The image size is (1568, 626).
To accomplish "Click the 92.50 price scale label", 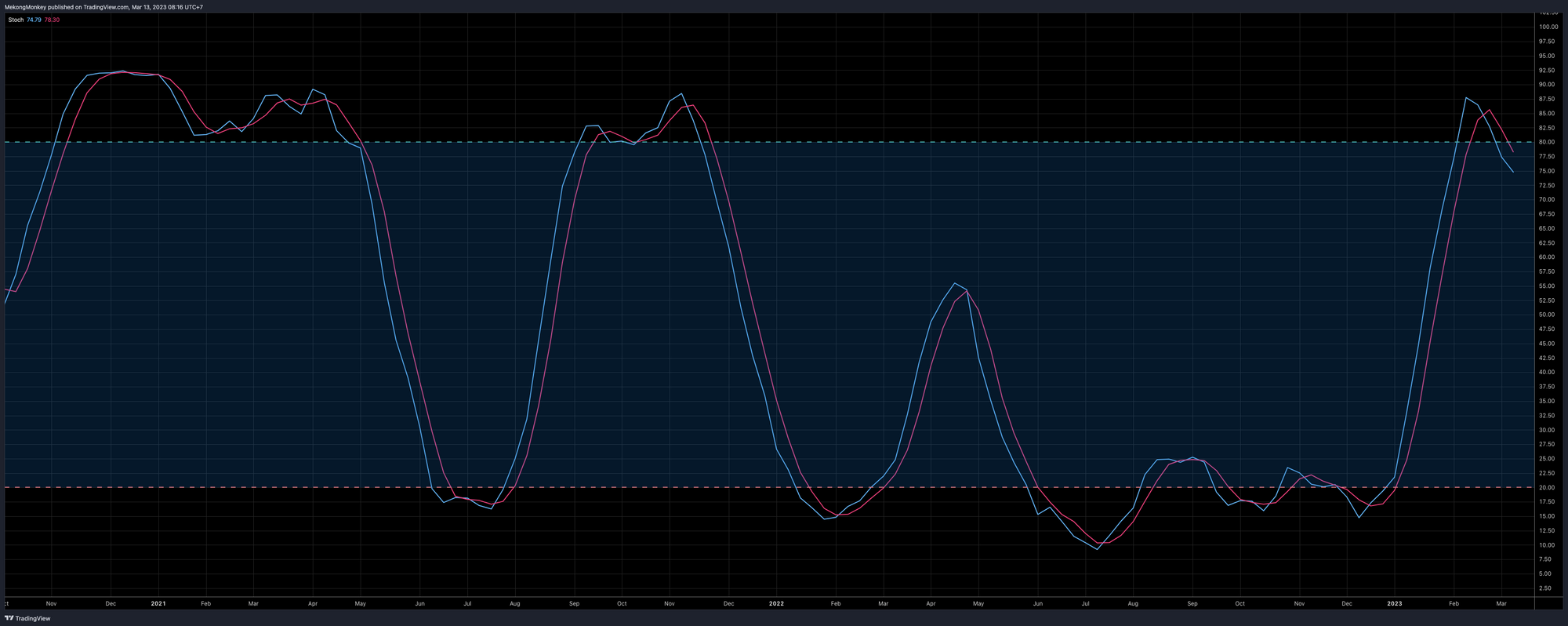I will pyautogui.click(x=1548, y=70).
